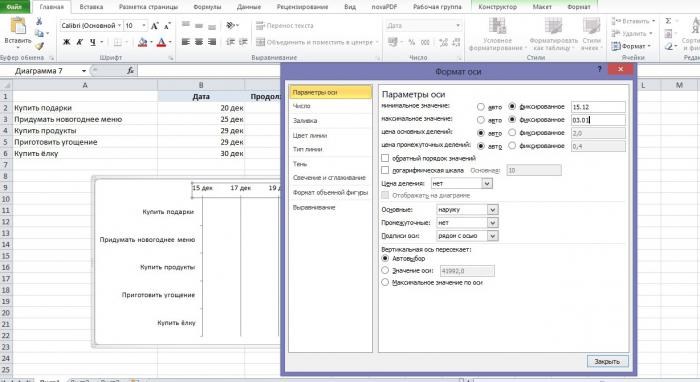Switch to the Вставка ribbon tab
This screenshot has width=700, height=382.
92,7
